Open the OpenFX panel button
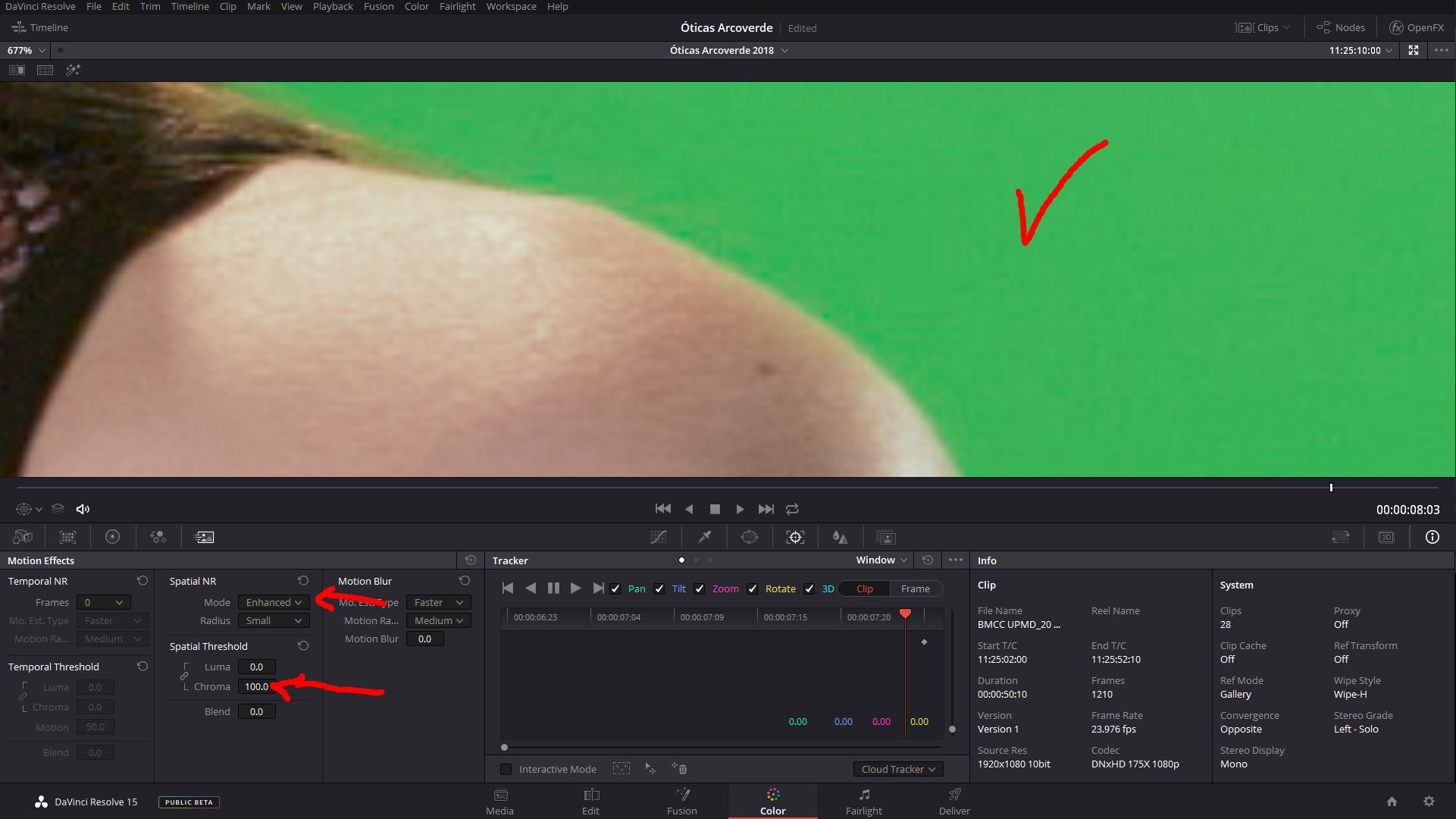 click(1416, 27)
